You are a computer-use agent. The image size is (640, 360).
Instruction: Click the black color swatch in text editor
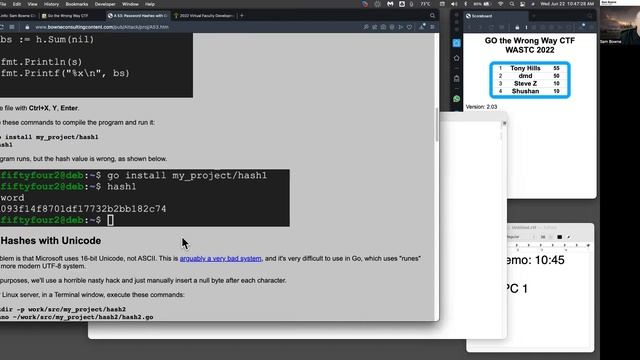tap(560, 237)
